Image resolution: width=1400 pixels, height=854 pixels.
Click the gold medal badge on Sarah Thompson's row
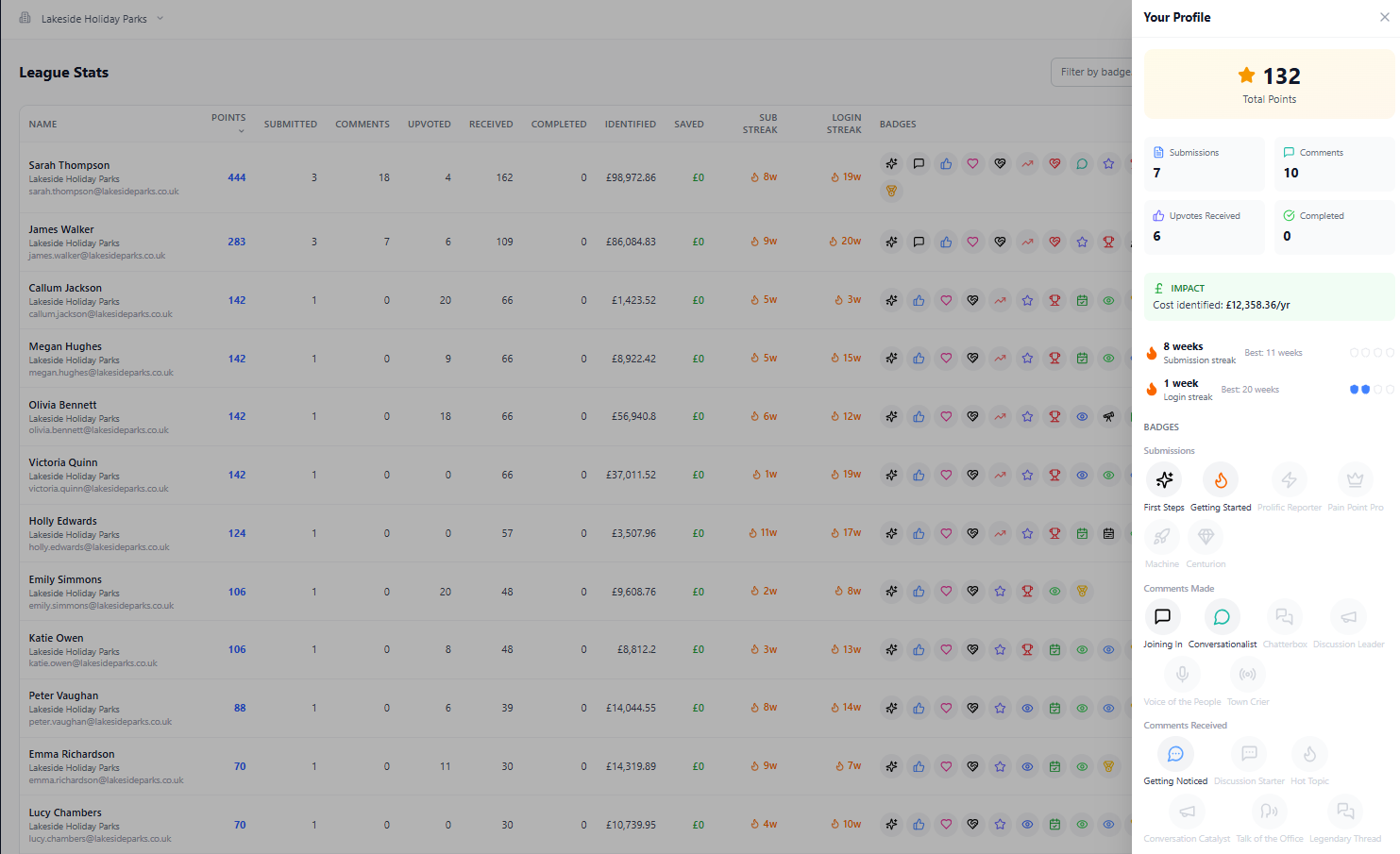coord(891,191)
